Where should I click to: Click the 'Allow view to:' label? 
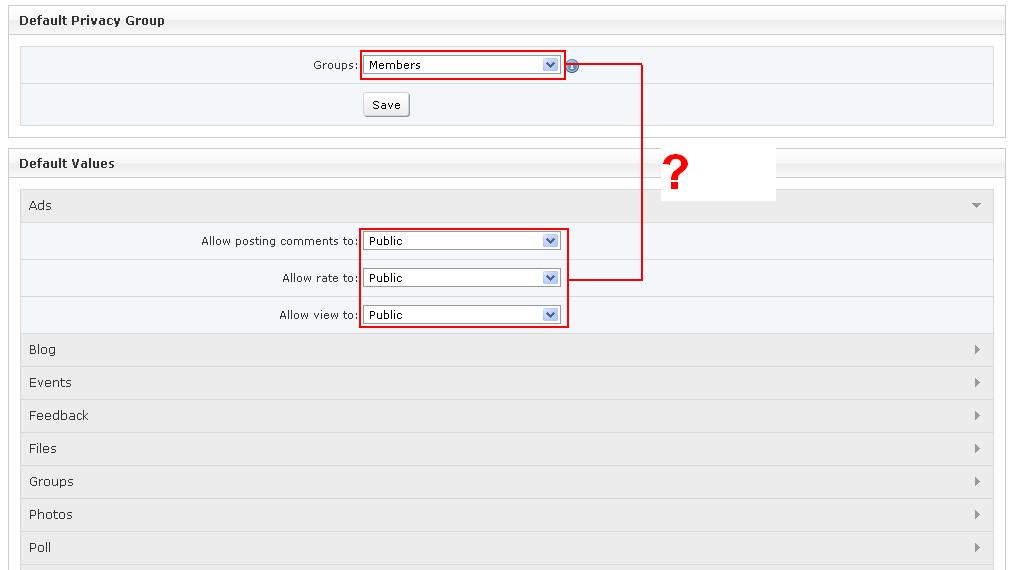(318, 315)
